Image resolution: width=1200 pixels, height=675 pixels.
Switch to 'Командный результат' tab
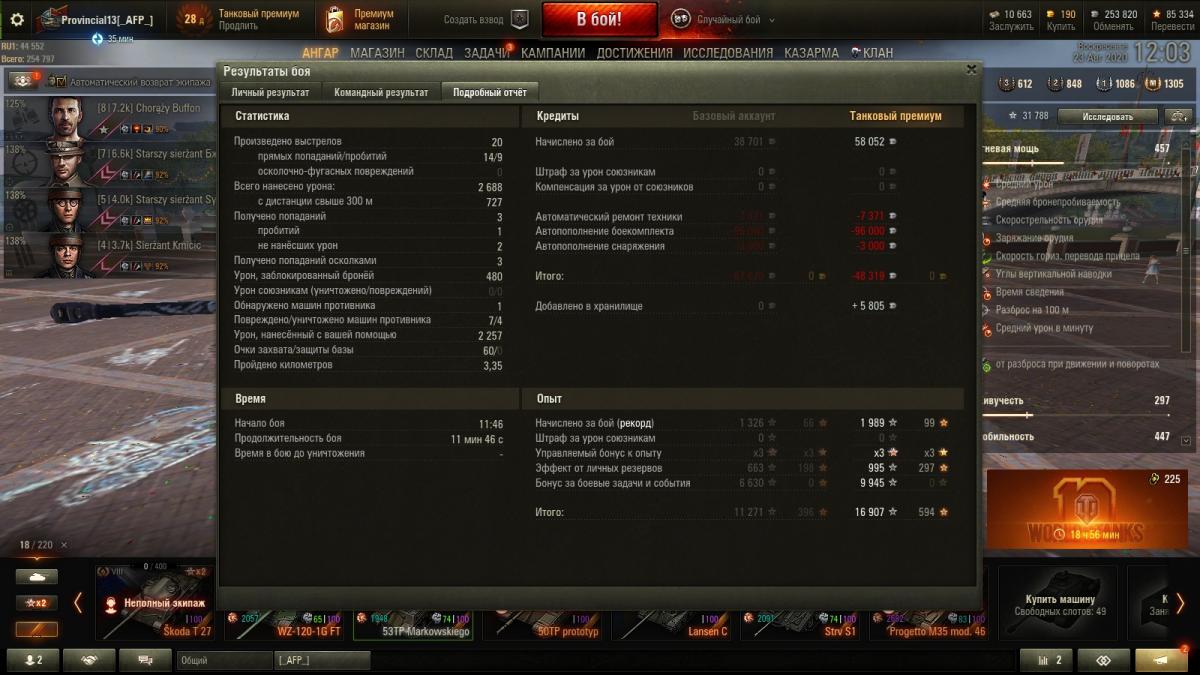381,92
